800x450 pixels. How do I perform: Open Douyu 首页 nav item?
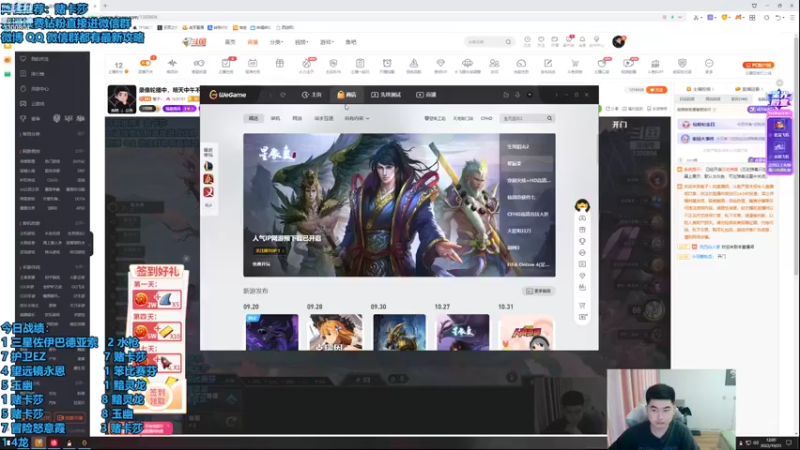[230, 42]
